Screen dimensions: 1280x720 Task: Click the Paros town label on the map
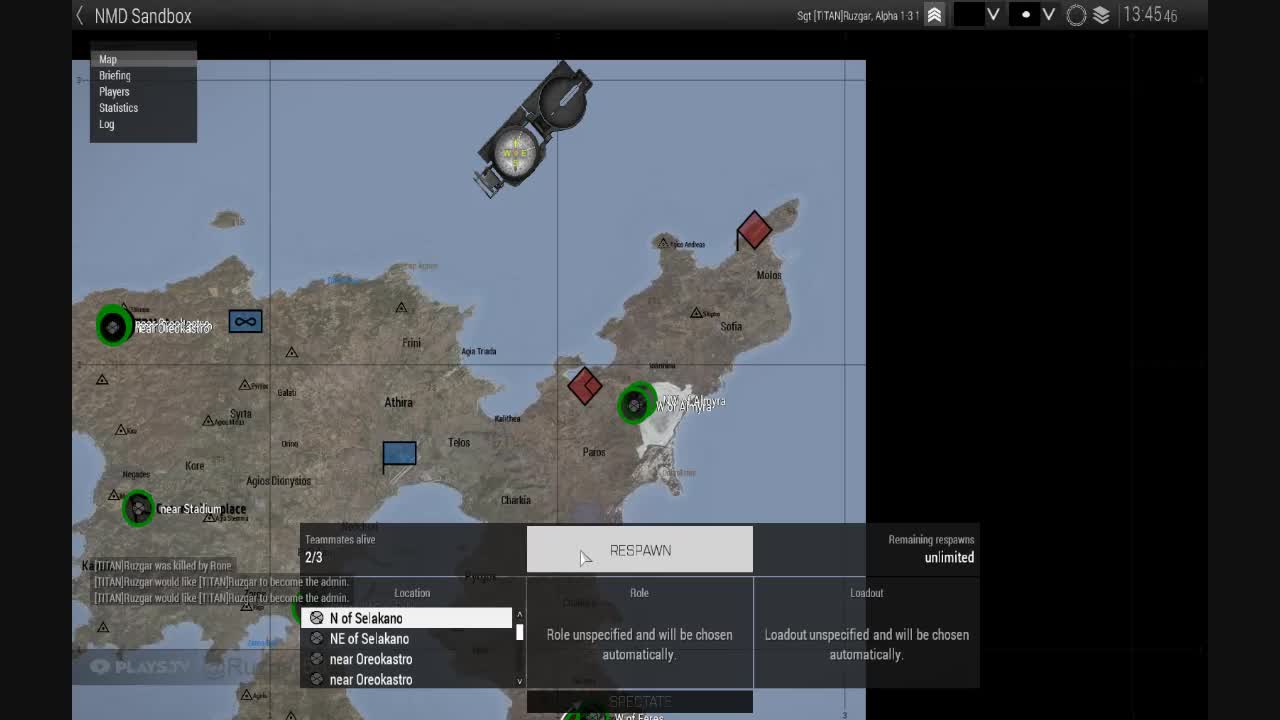pos(594,452)
